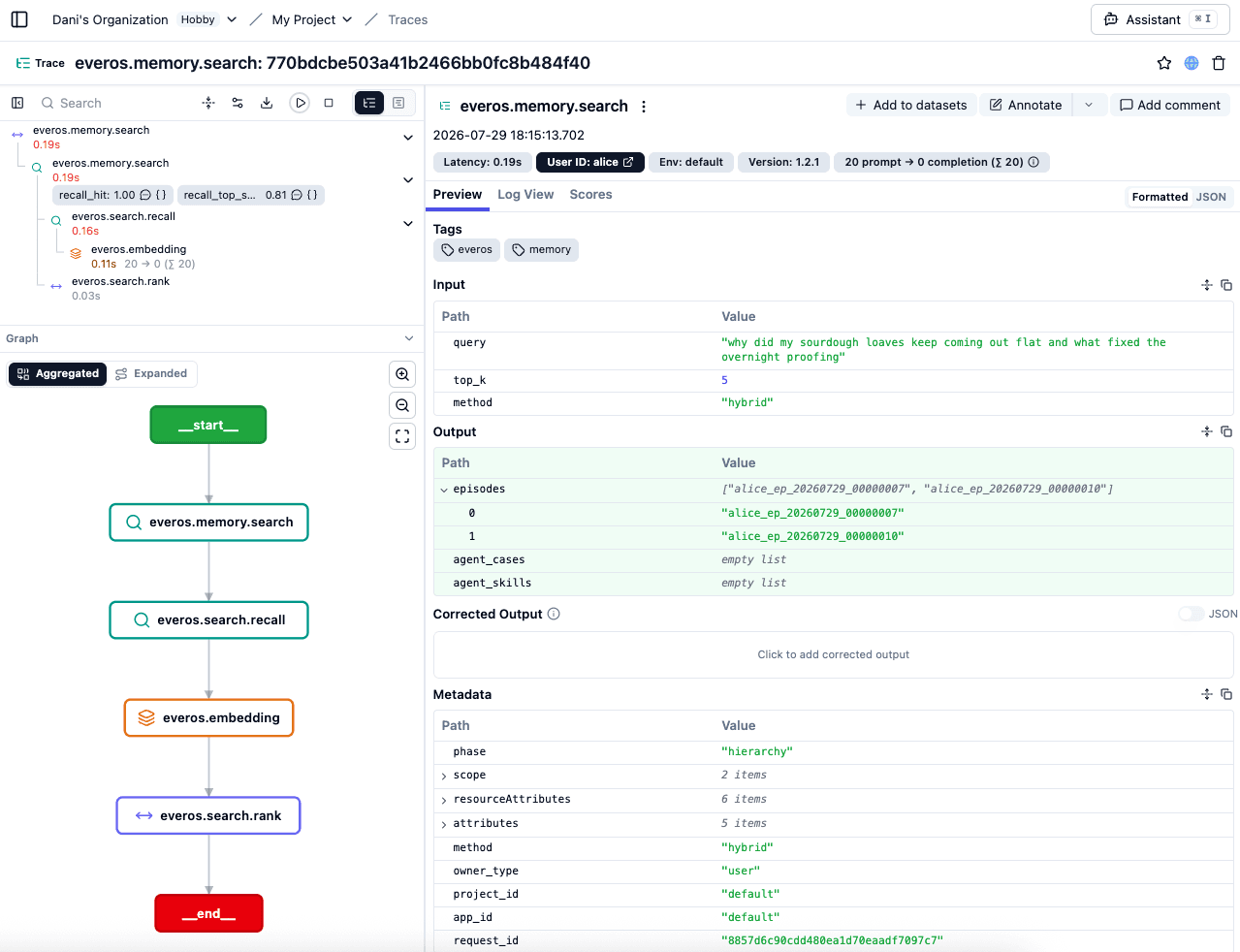Copy Input section contents
Image resolution: width=1240 pixels, height=952 pixels.
click(x=1226, y=285)
